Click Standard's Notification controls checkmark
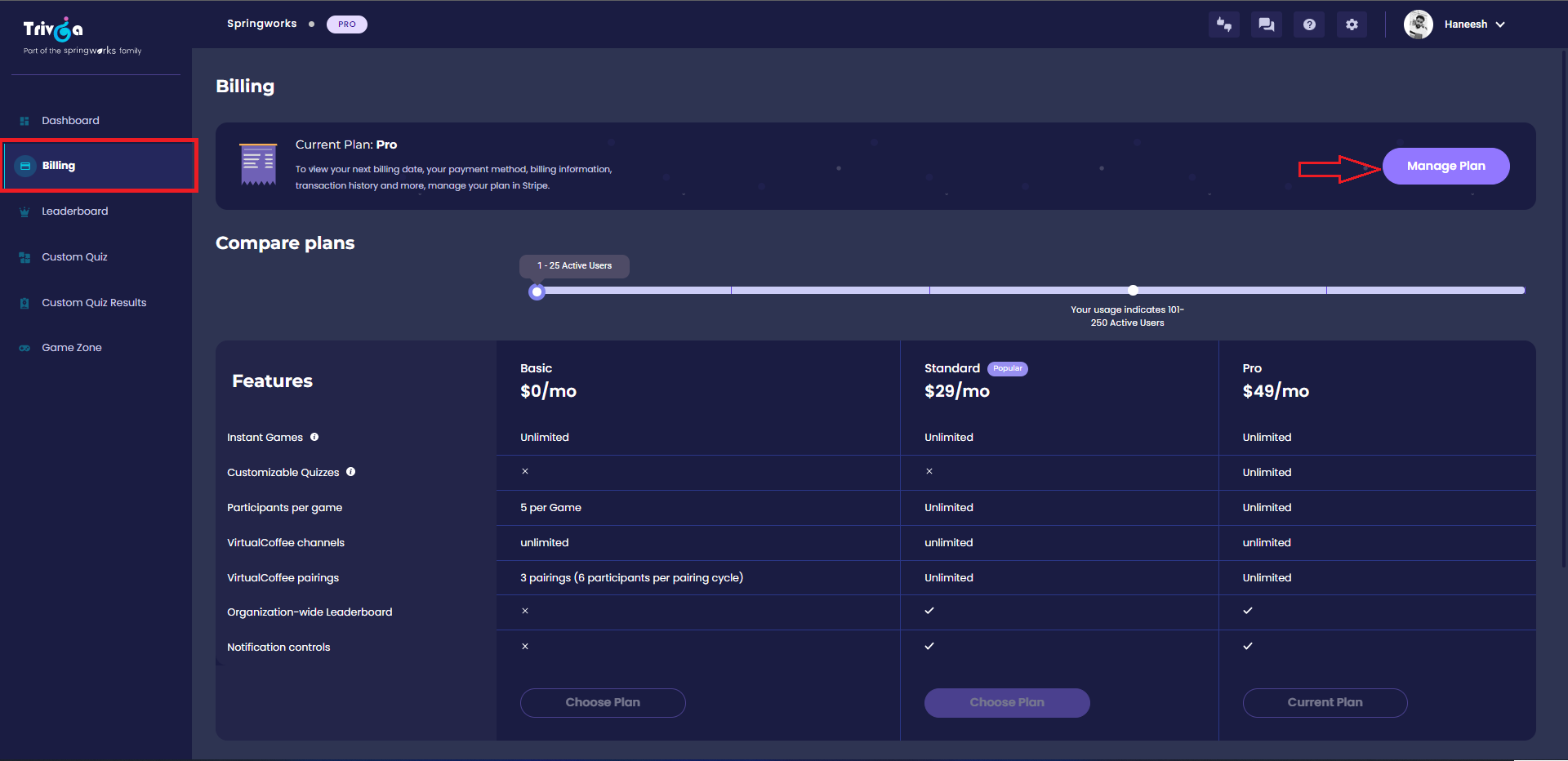 pyautogui.click(x=929, y=646)
